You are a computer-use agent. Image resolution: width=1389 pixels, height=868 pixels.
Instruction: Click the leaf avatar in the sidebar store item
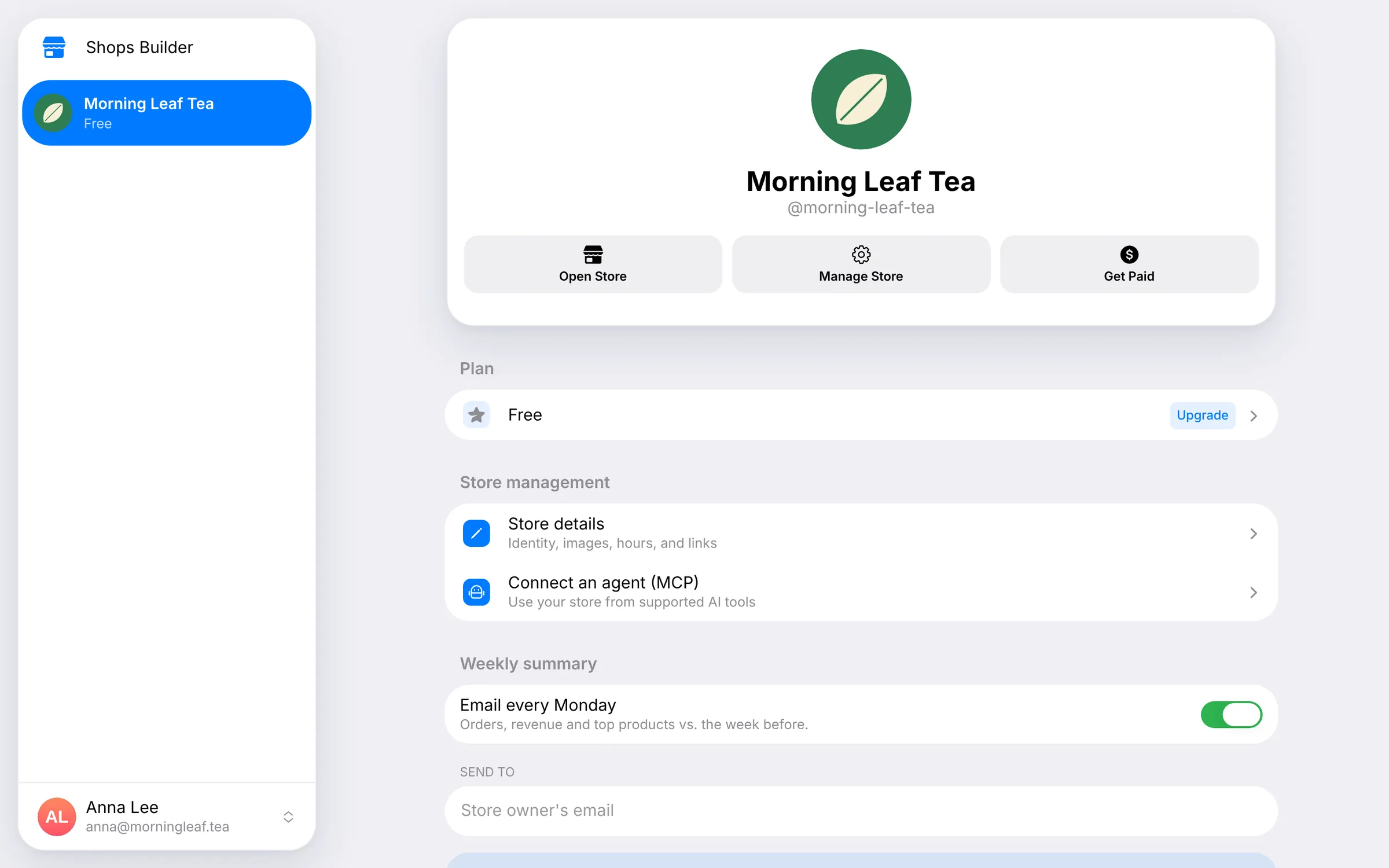tap(53, 113)
